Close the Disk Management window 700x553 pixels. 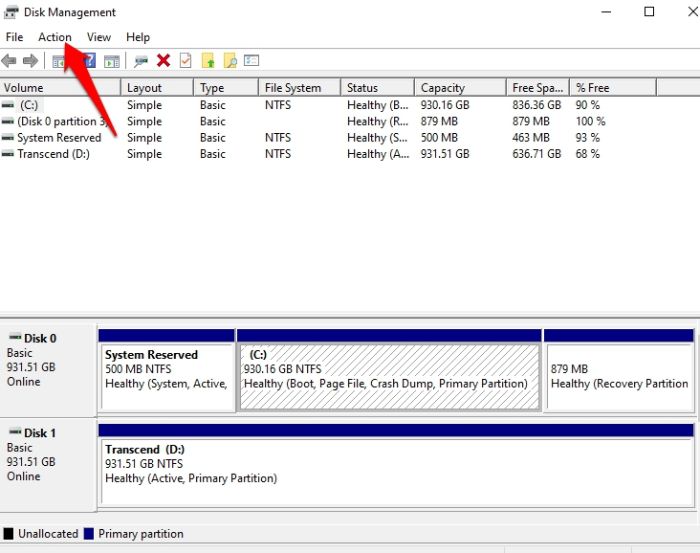[692, 12]
